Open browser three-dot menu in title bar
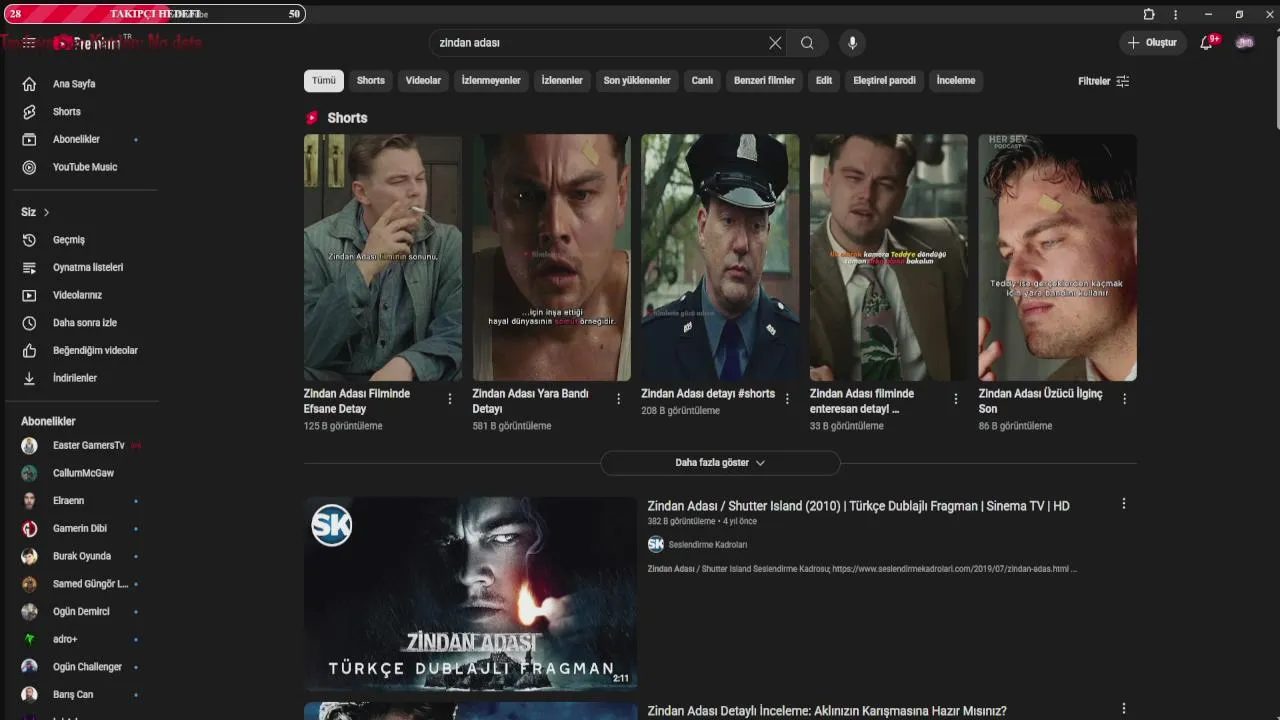The image size is (1280, 720). click(1175, 14)
